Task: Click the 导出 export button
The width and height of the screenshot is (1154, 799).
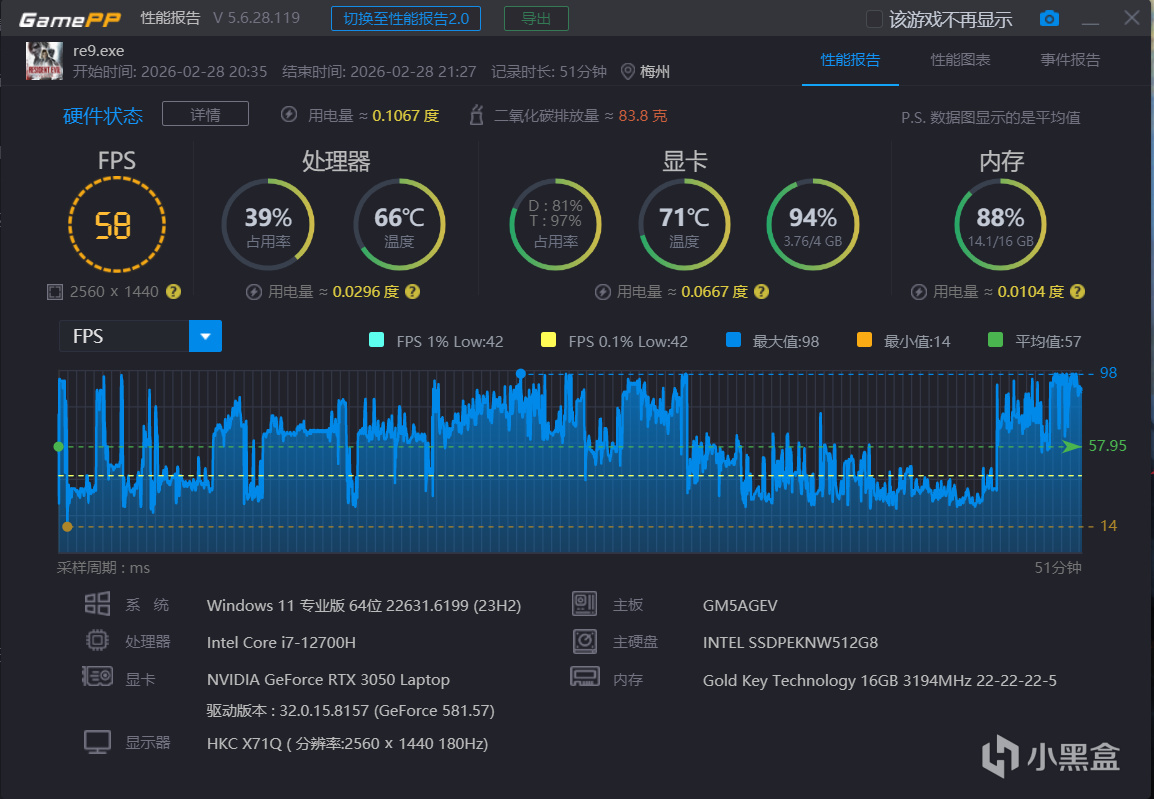Action: pos(536,18)
